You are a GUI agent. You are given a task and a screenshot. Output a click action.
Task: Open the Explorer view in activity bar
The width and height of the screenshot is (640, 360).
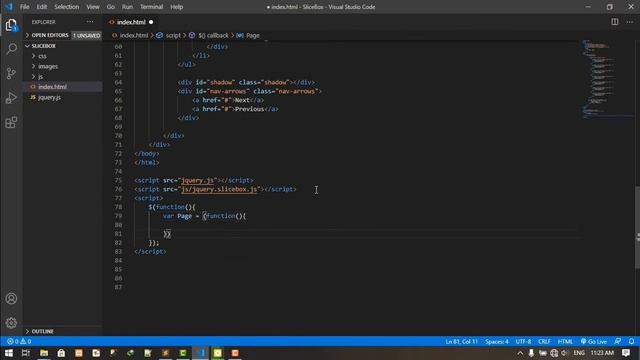pos(11,25)
